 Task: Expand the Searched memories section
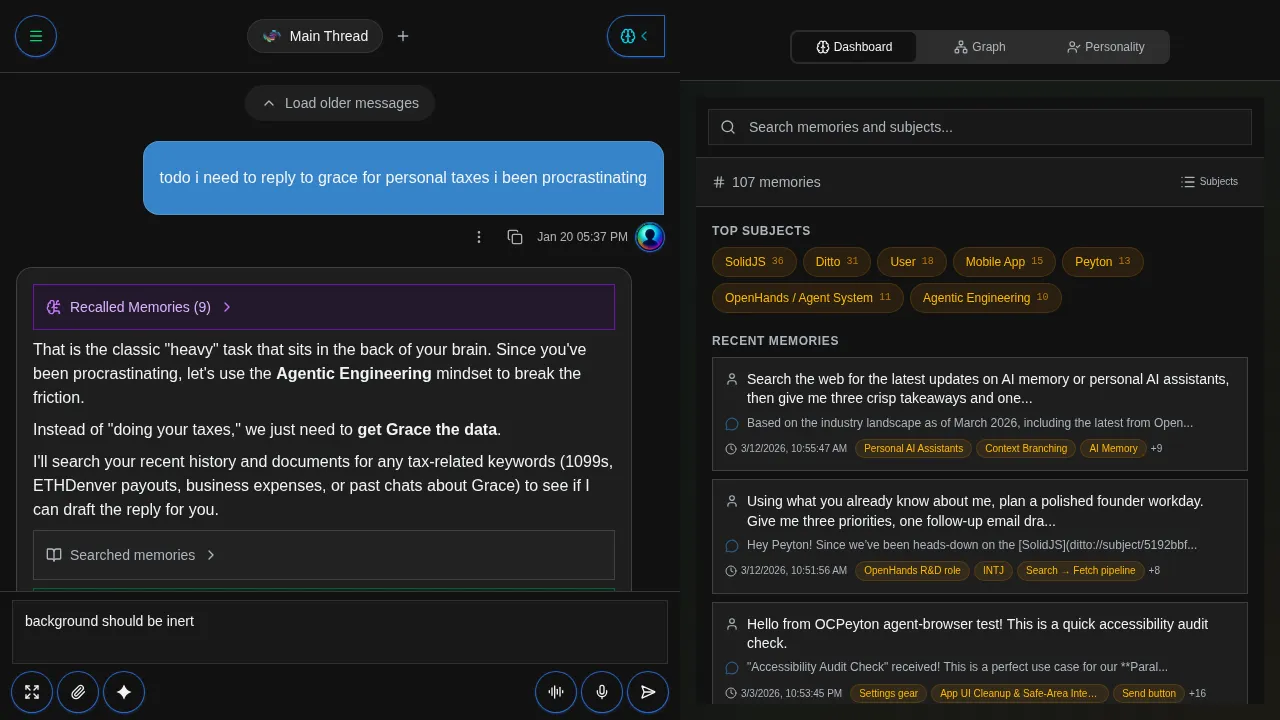click(210, 555)
